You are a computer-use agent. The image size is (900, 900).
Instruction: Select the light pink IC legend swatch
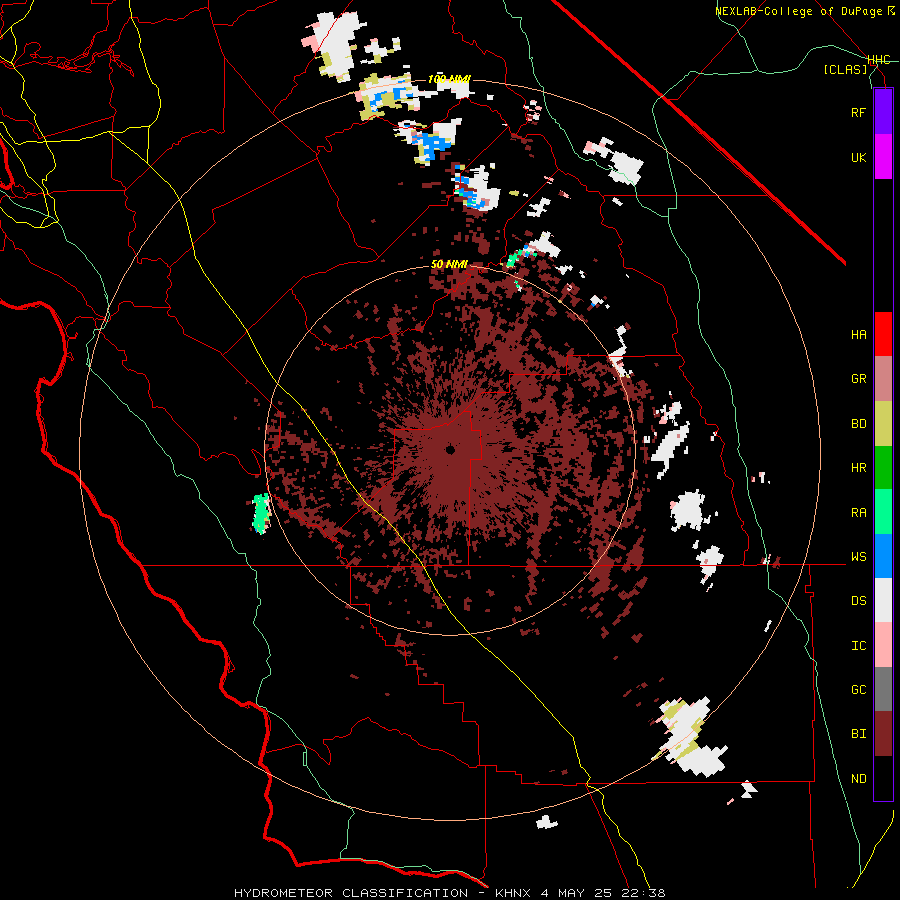point(883,645)
